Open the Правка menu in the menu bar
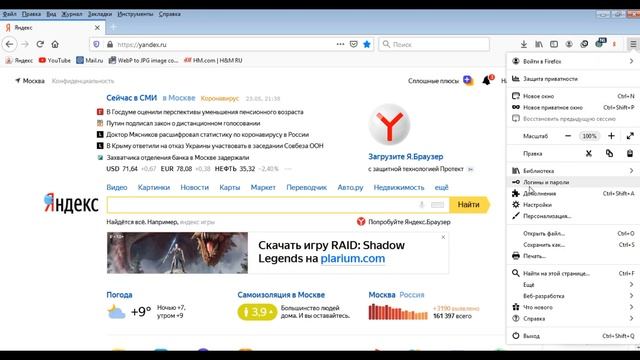640x360 pixels. [31, 14]
